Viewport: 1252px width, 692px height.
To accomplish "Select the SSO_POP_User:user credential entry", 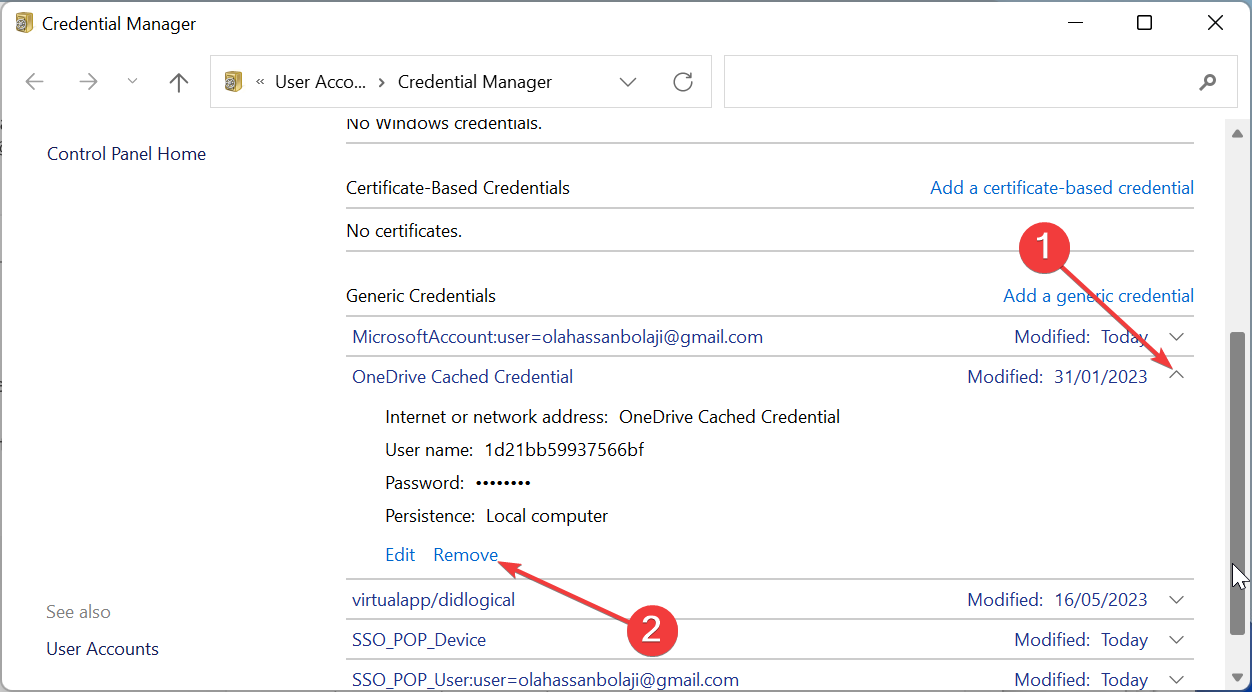I will pos(545,680).
